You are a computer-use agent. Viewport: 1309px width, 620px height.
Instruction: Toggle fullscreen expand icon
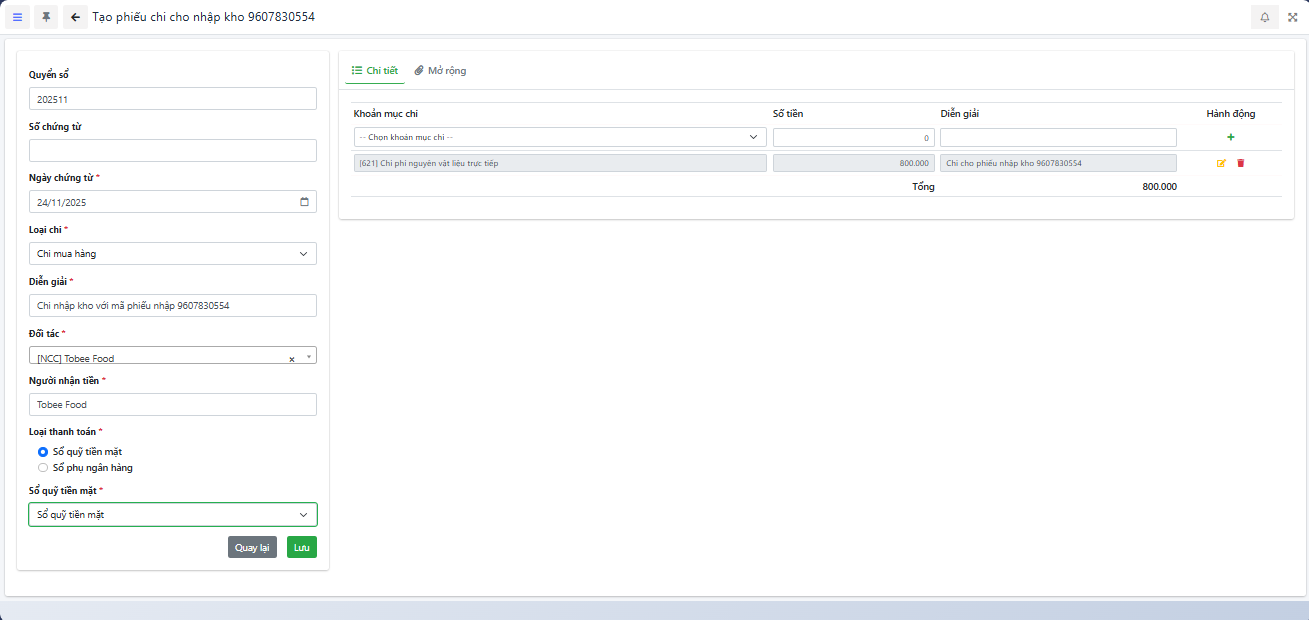(1292, 17)
